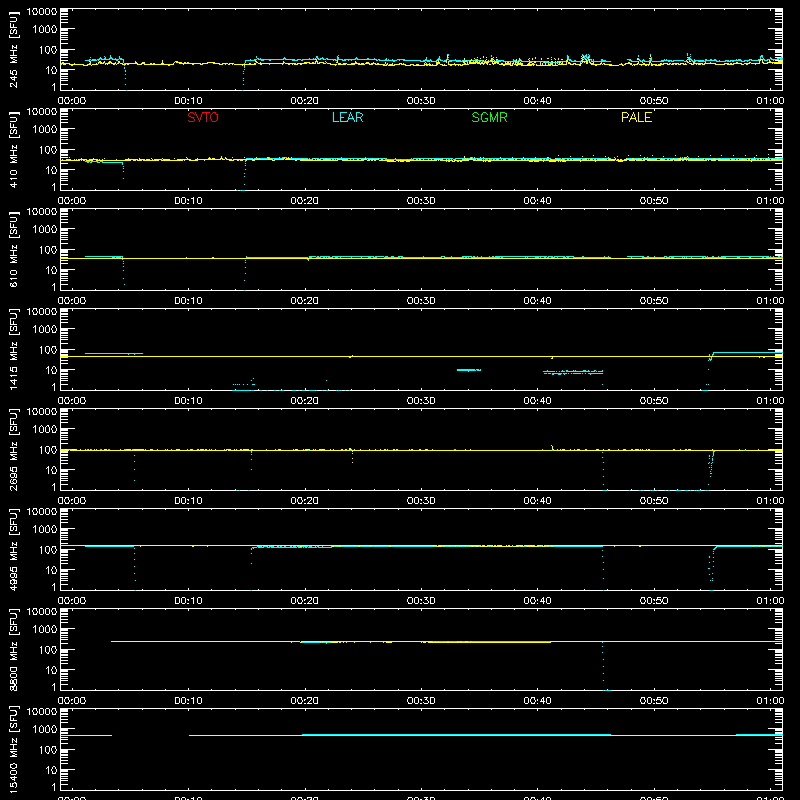This screenshot has width=800, height=800.
Task: Click 00:40 tick under 2695 MHz plot
Action: 537,501
